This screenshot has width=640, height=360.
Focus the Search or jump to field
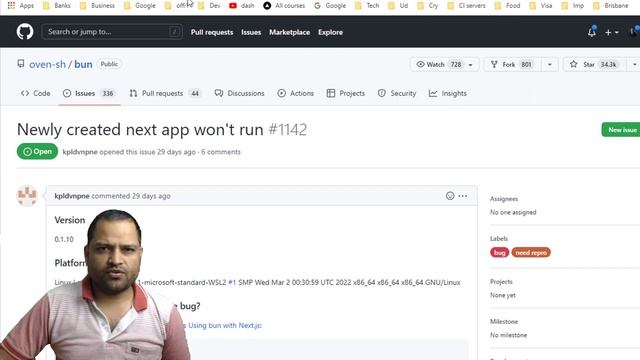112,31
